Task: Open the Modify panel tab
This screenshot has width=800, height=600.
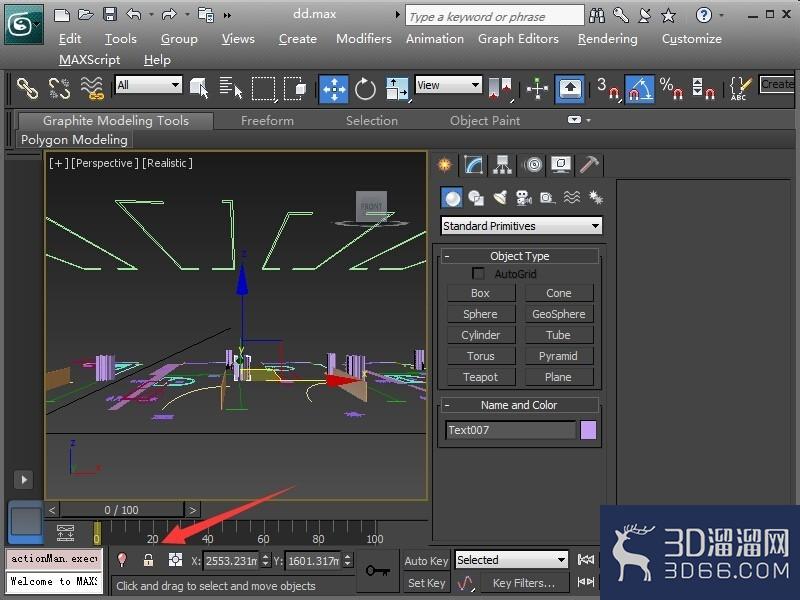Action: click(473, 165)
